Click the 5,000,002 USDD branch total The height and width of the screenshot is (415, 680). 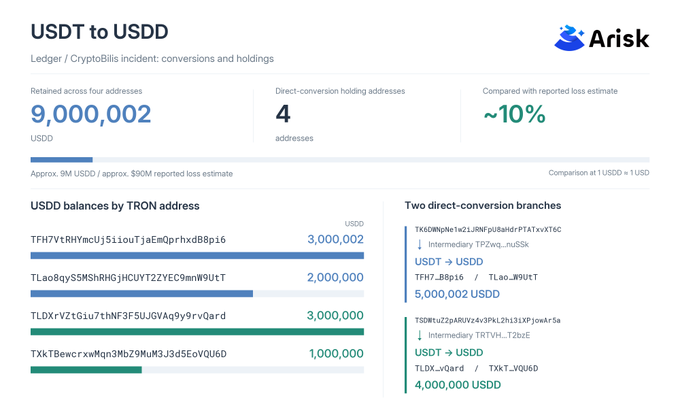pyautogui.click(x=457, y=294)
